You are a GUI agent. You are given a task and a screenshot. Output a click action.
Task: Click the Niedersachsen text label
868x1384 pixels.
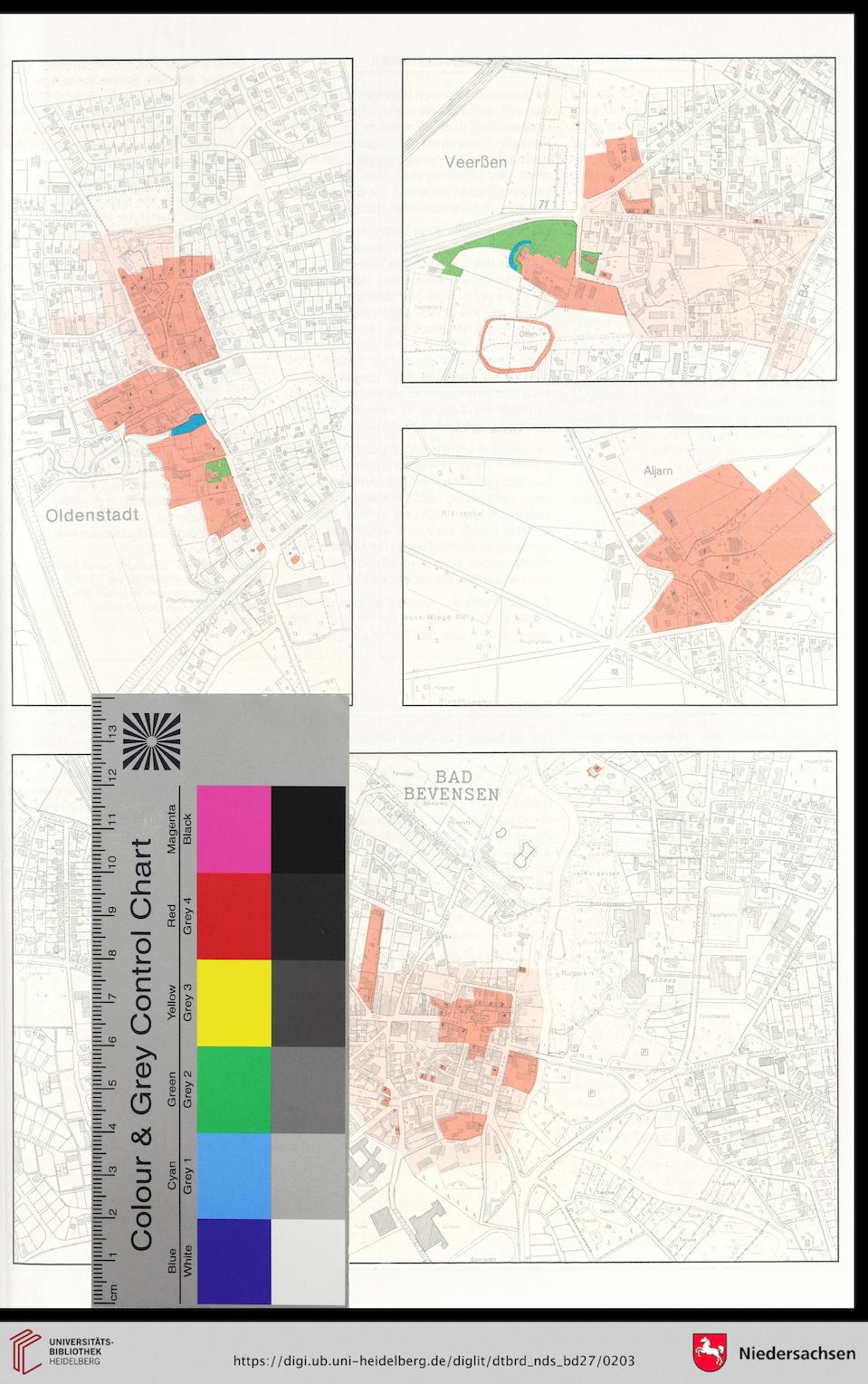click(797, 1353)
